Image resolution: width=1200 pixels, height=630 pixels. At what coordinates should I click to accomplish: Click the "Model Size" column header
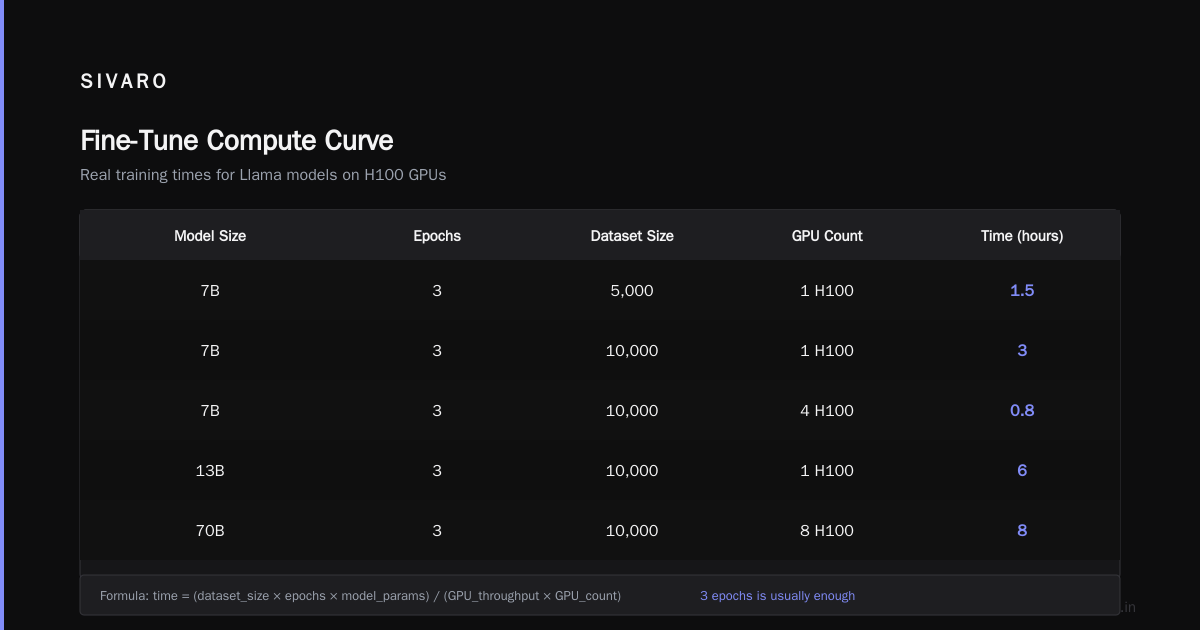[210, 236]
